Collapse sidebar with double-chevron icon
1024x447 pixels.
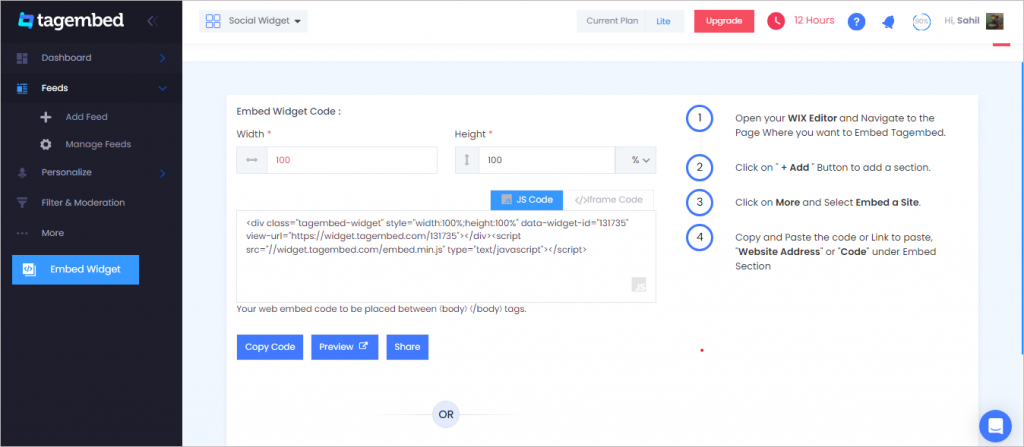[152, 21]
